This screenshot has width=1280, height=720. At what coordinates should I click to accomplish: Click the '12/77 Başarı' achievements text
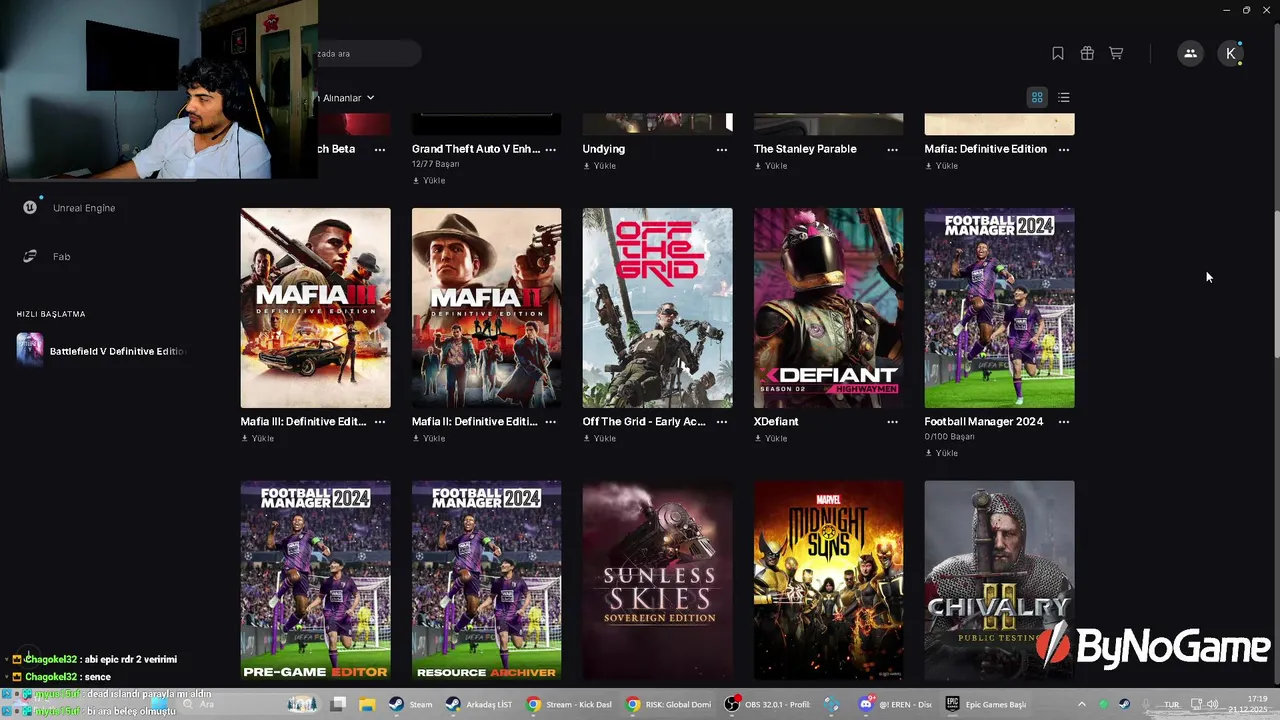436,164
